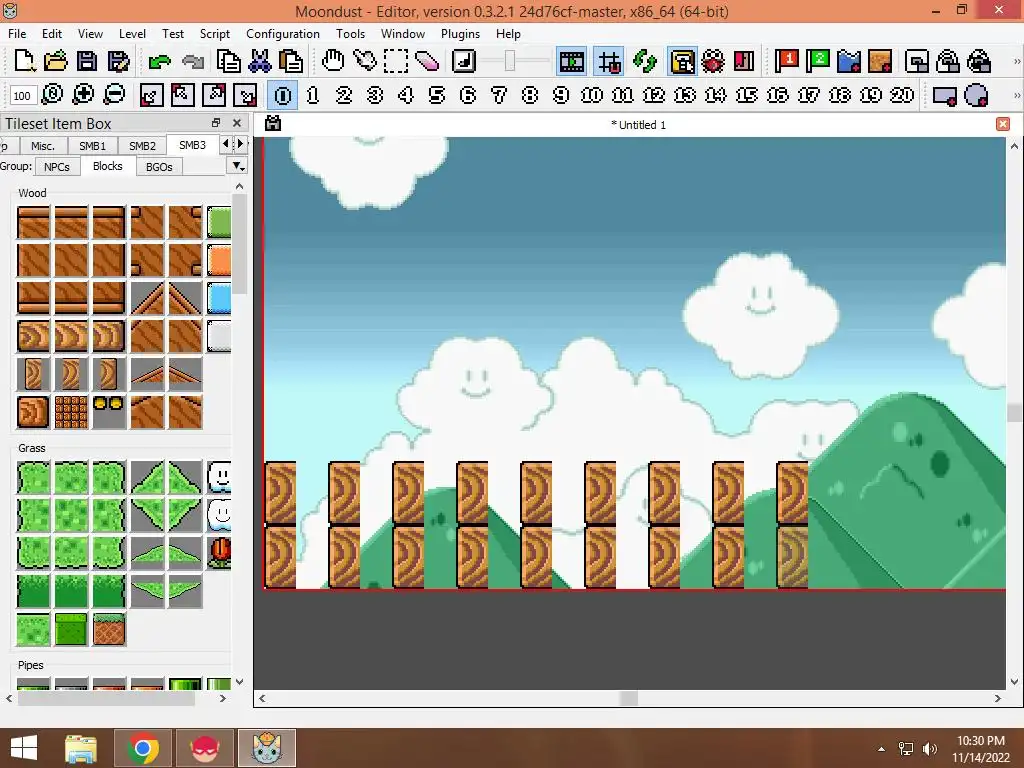Click the level canvas horizontal scrollbar thumb
The height and width of the screenshot is (768, 1024).
pos(628,698)
